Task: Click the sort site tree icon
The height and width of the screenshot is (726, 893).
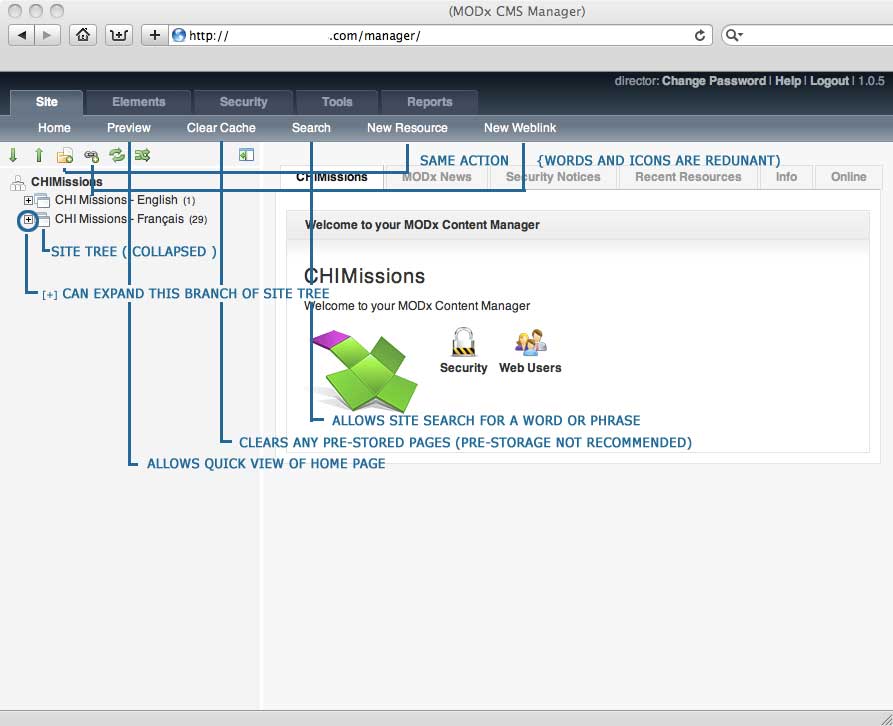Action: pyautogui.click(x=142, y=155)
